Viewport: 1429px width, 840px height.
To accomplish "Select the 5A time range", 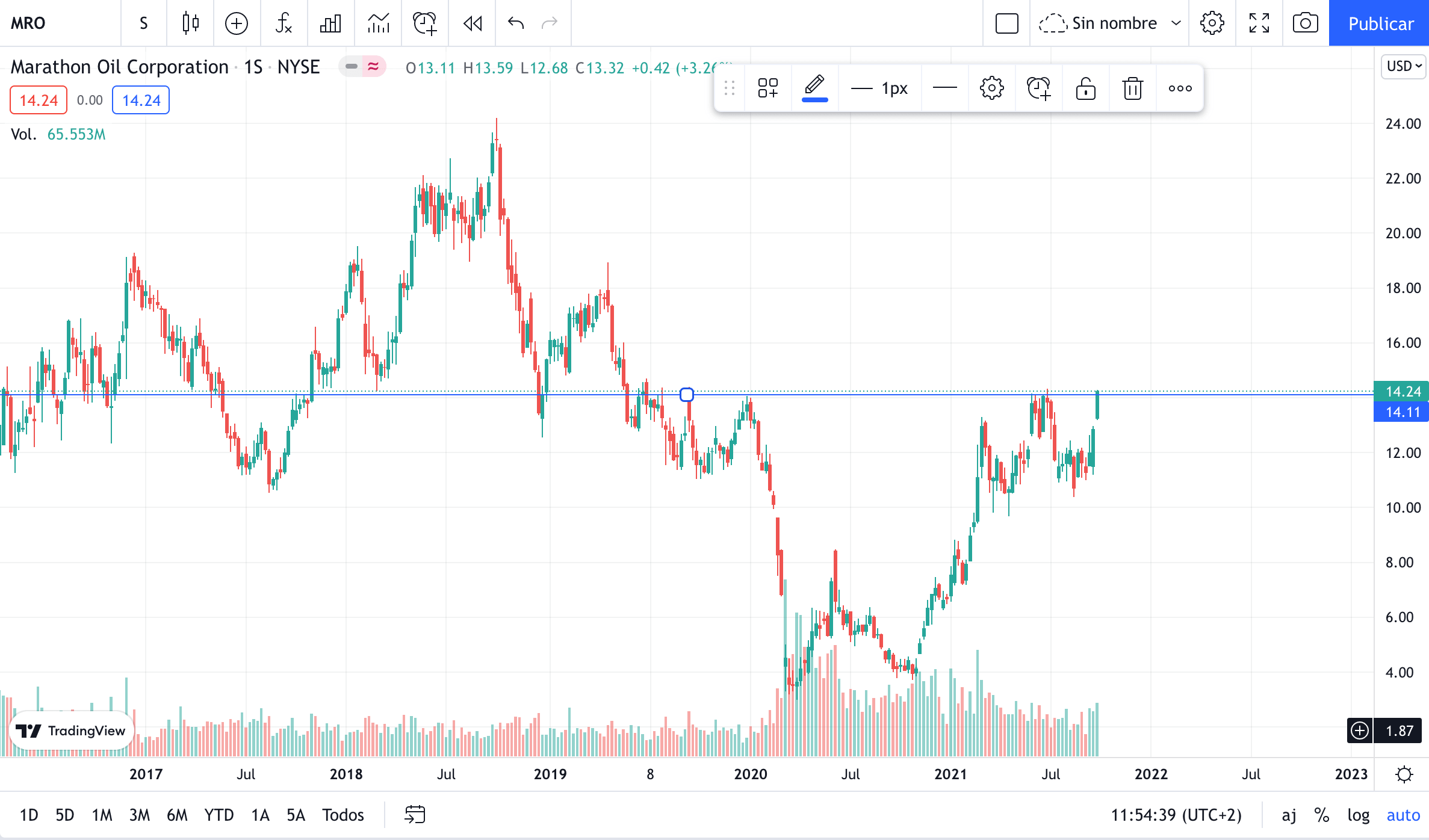I will (x=296, y=815).
